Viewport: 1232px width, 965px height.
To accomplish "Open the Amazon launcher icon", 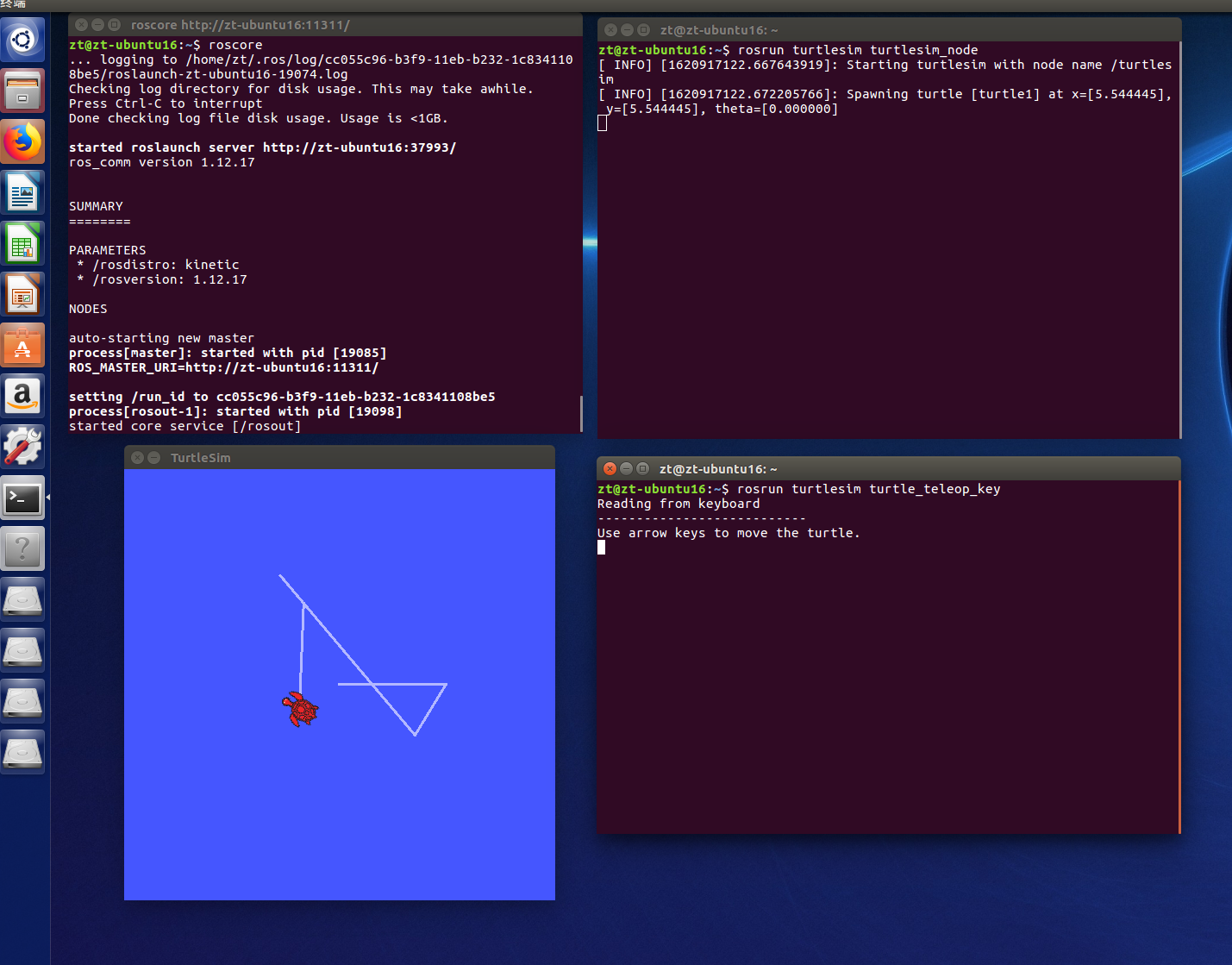I will click(x=22, y=396).
